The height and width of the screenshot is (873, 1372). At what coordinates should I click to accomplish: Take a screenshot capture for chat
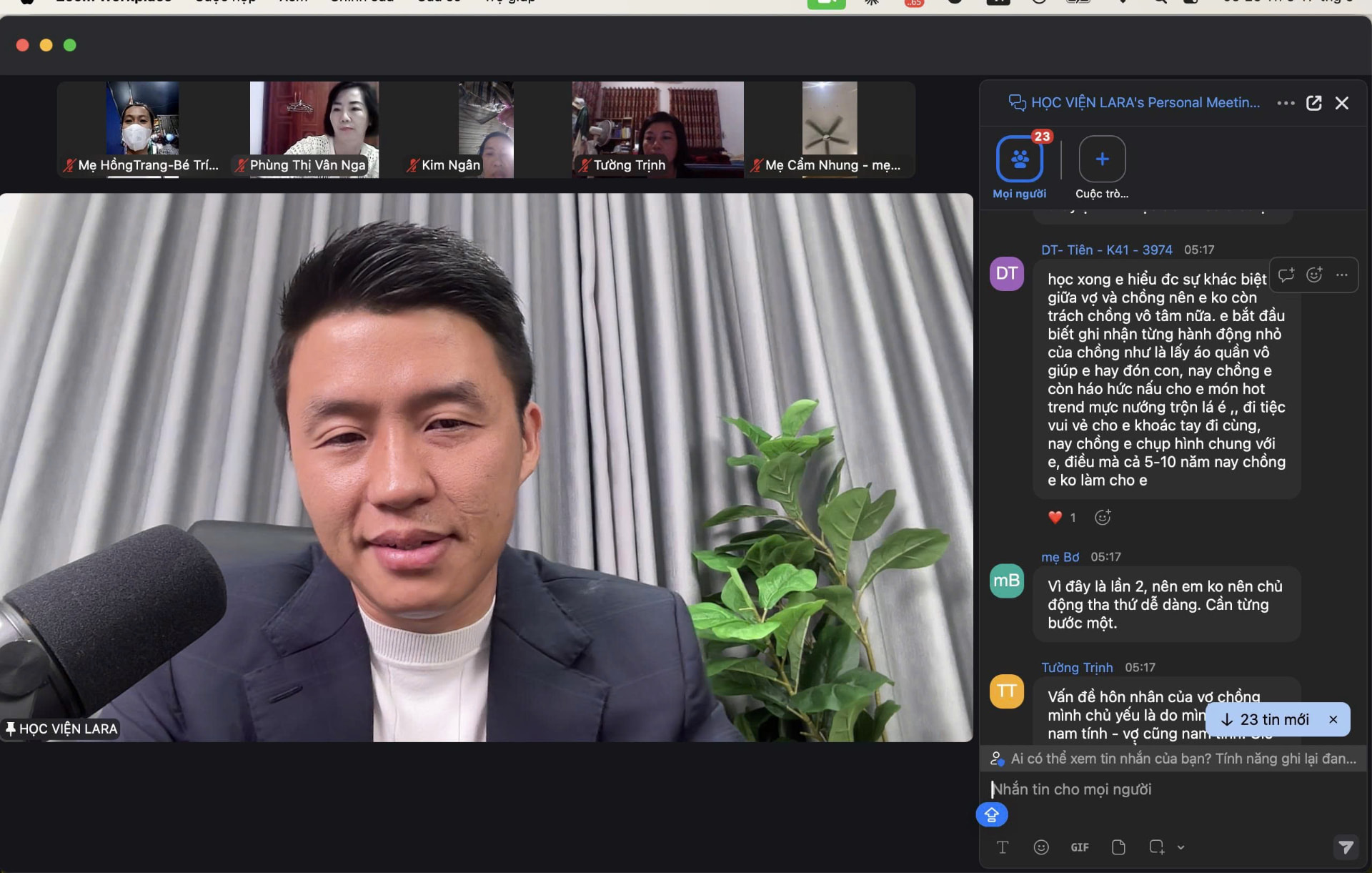(x=1157, y=847)
